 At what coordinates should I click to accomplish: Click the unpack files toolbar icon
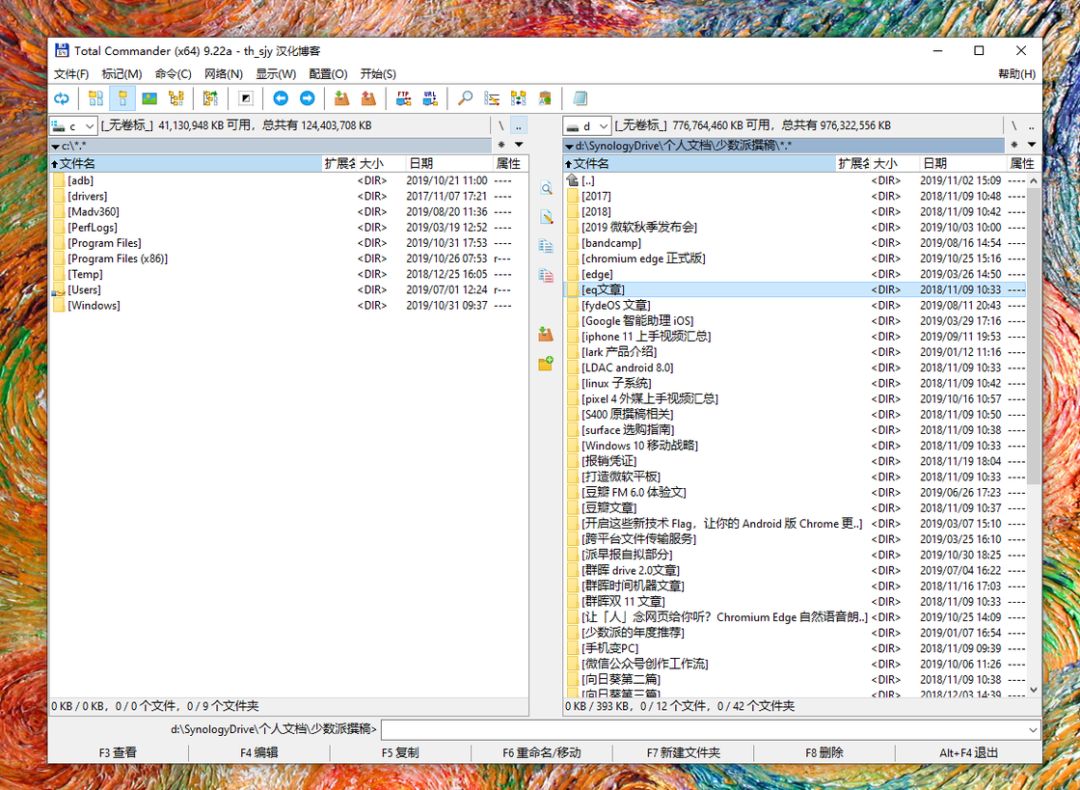point(368,98)
